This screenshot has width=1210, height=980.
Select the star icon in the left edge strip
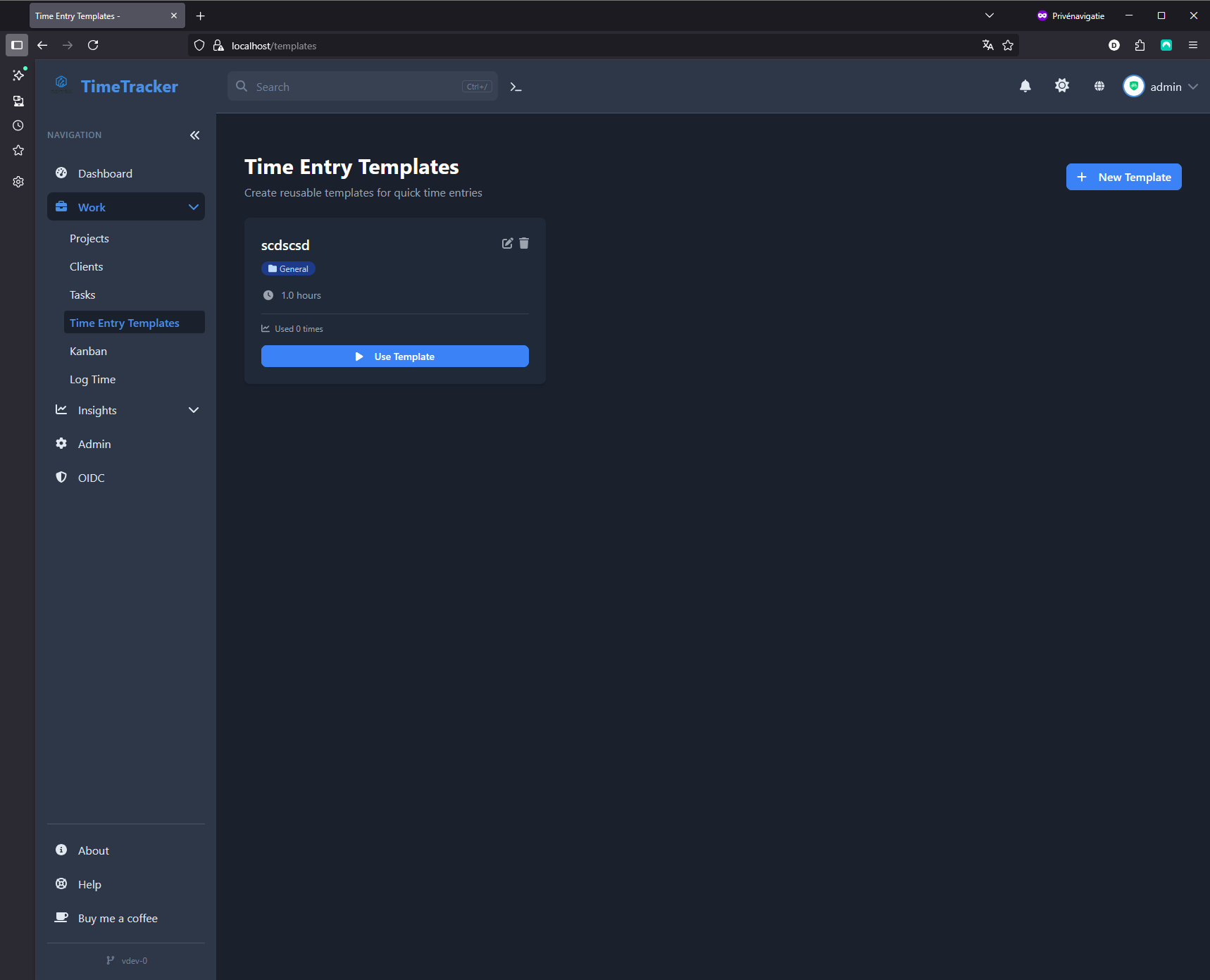click(18, 150)
